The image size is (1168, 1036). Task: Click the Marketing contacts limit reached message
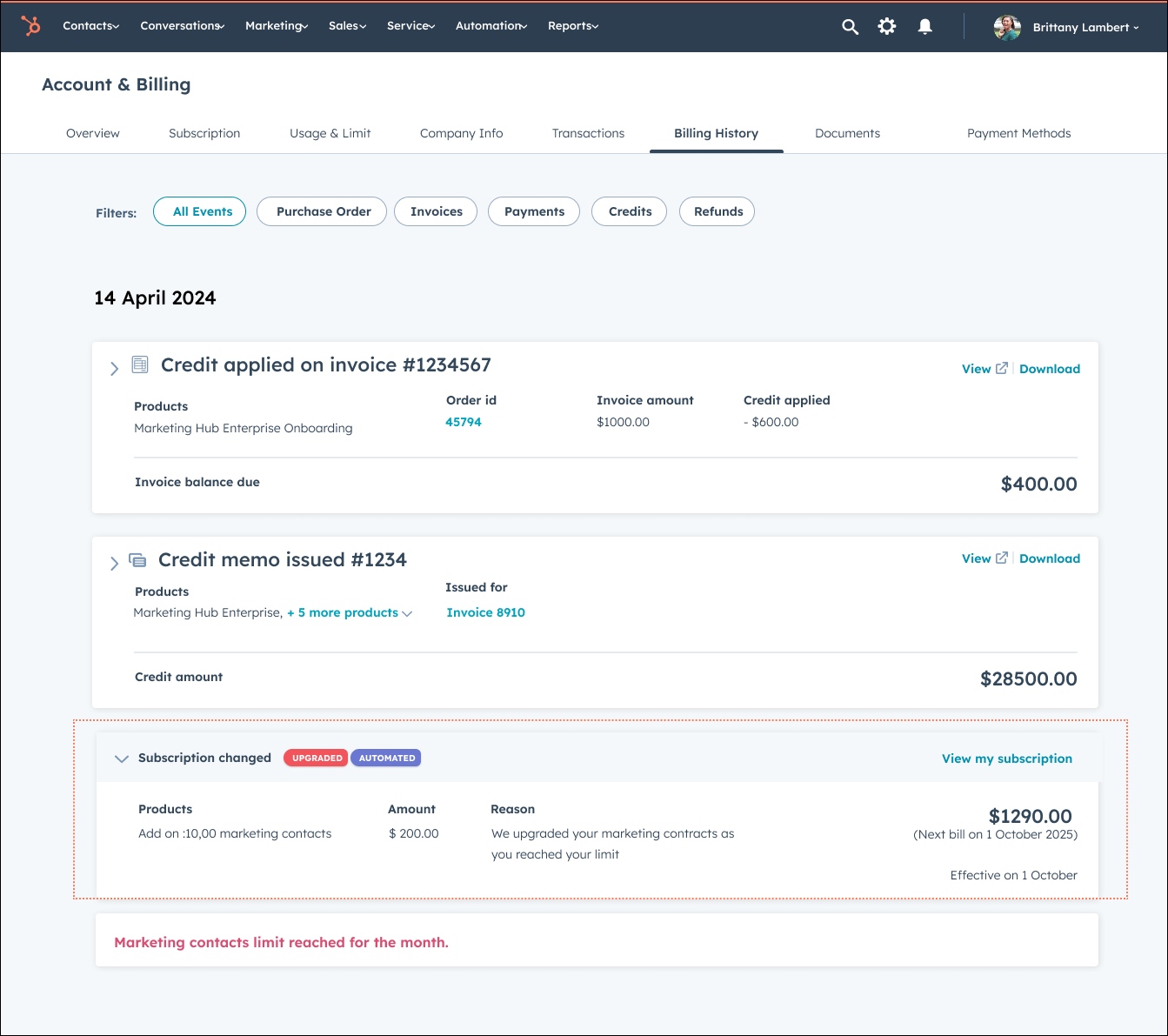coord(282,942)
